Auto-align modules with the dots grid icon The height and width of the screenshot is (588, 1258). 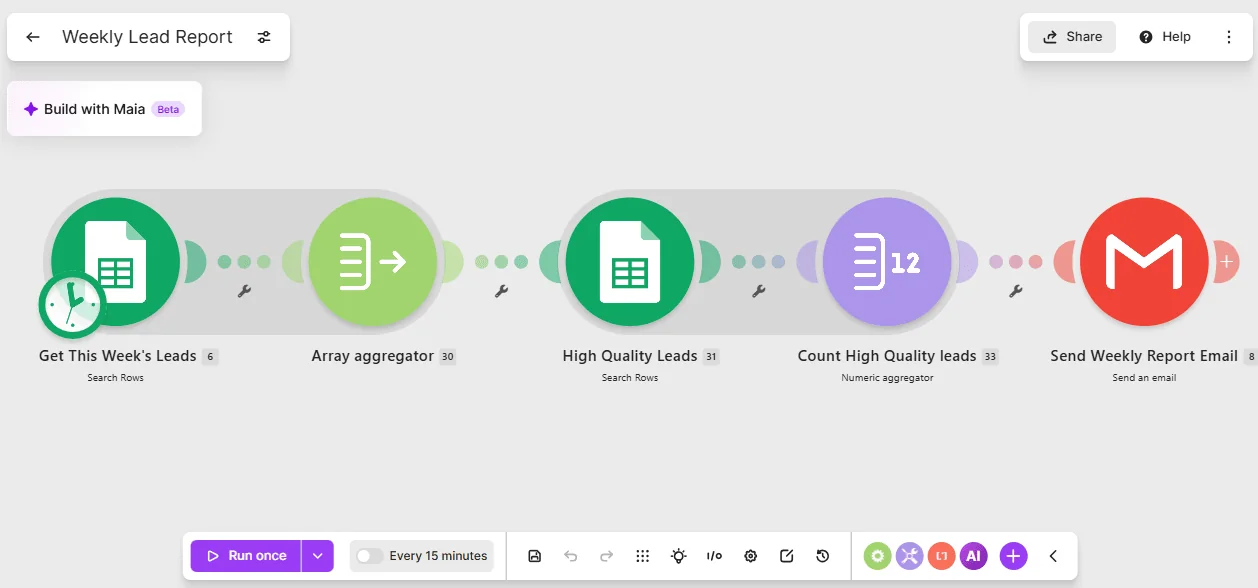643,556
